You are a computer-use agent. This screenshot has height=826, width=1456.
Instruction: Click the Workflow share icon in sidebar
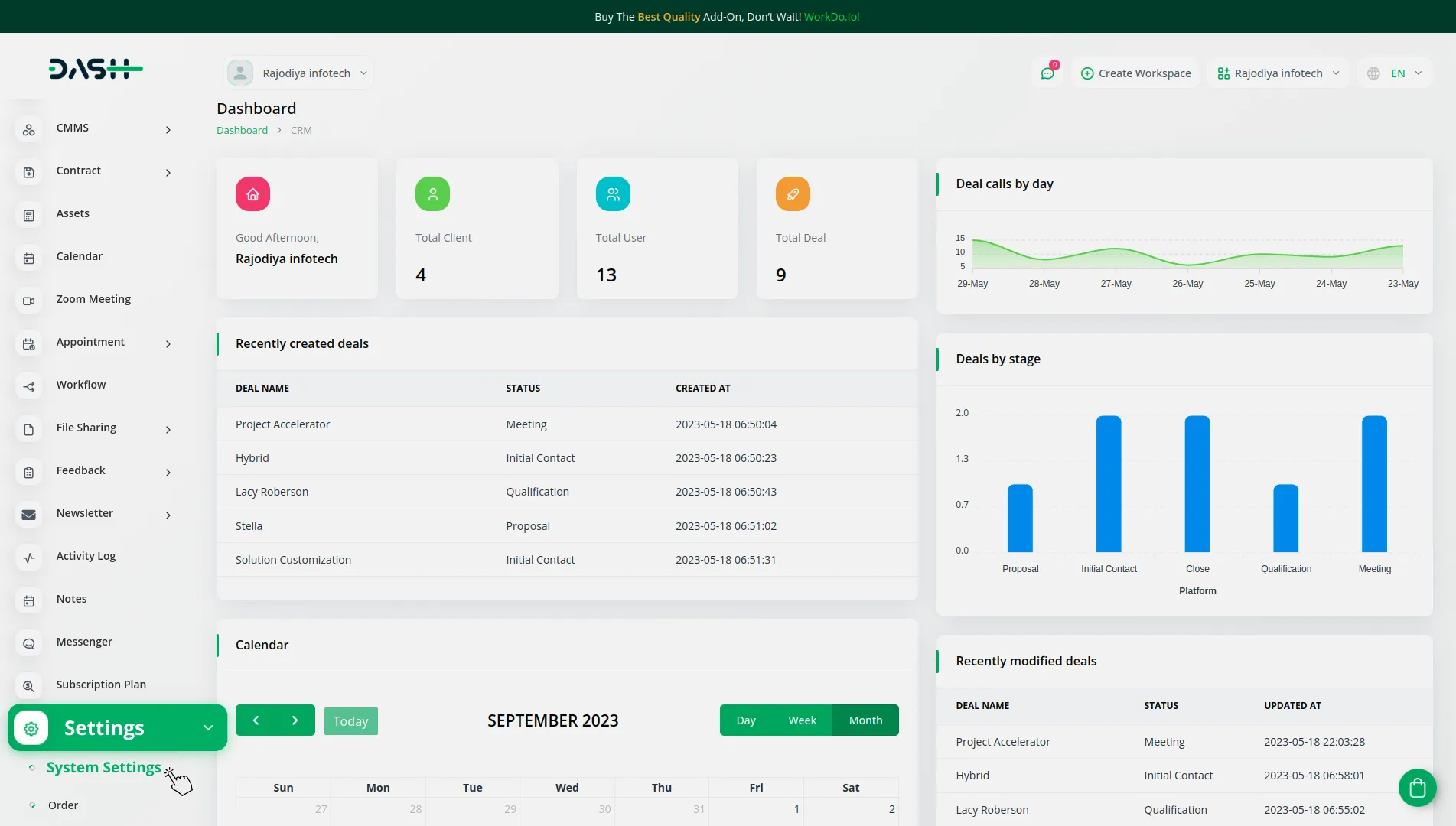click(x=29, y=386)
